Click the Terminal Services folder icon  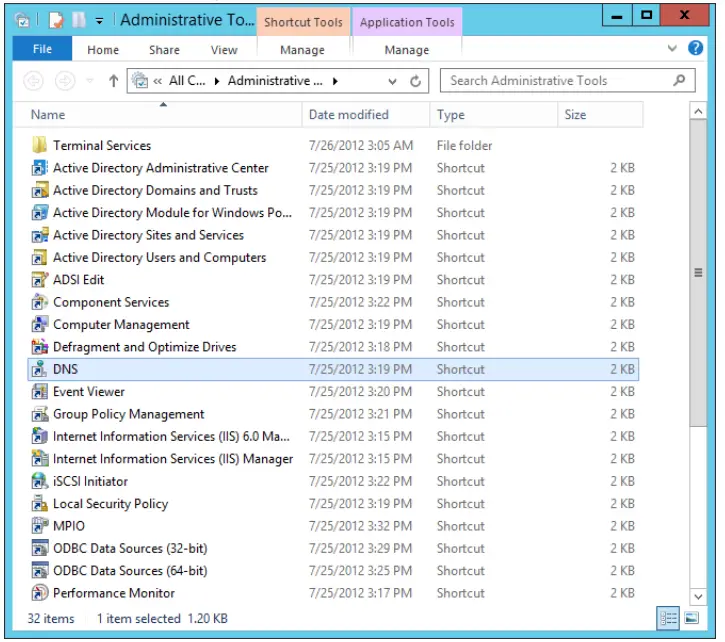click(x=40, y=145)
